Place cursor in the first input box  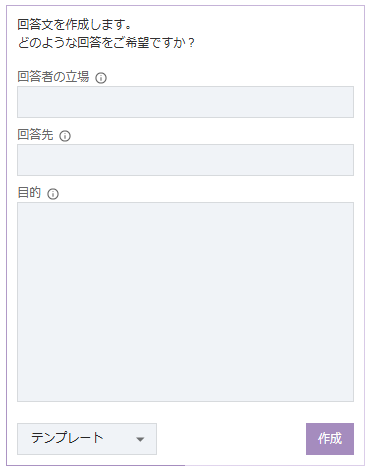[x=185, y=102]
